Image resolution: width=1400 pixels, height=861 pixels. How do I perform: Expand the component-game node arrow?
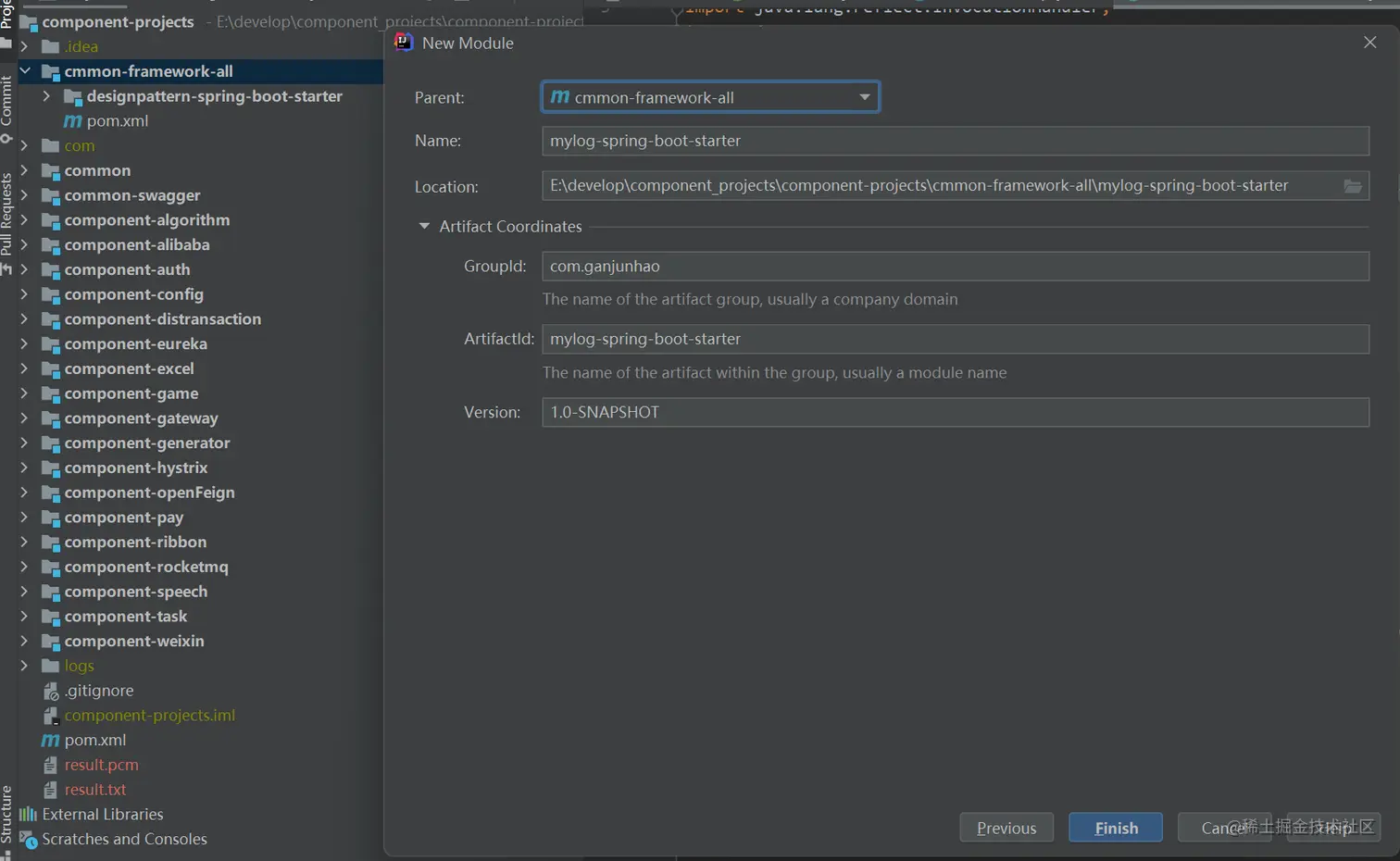tap(24, 393)
